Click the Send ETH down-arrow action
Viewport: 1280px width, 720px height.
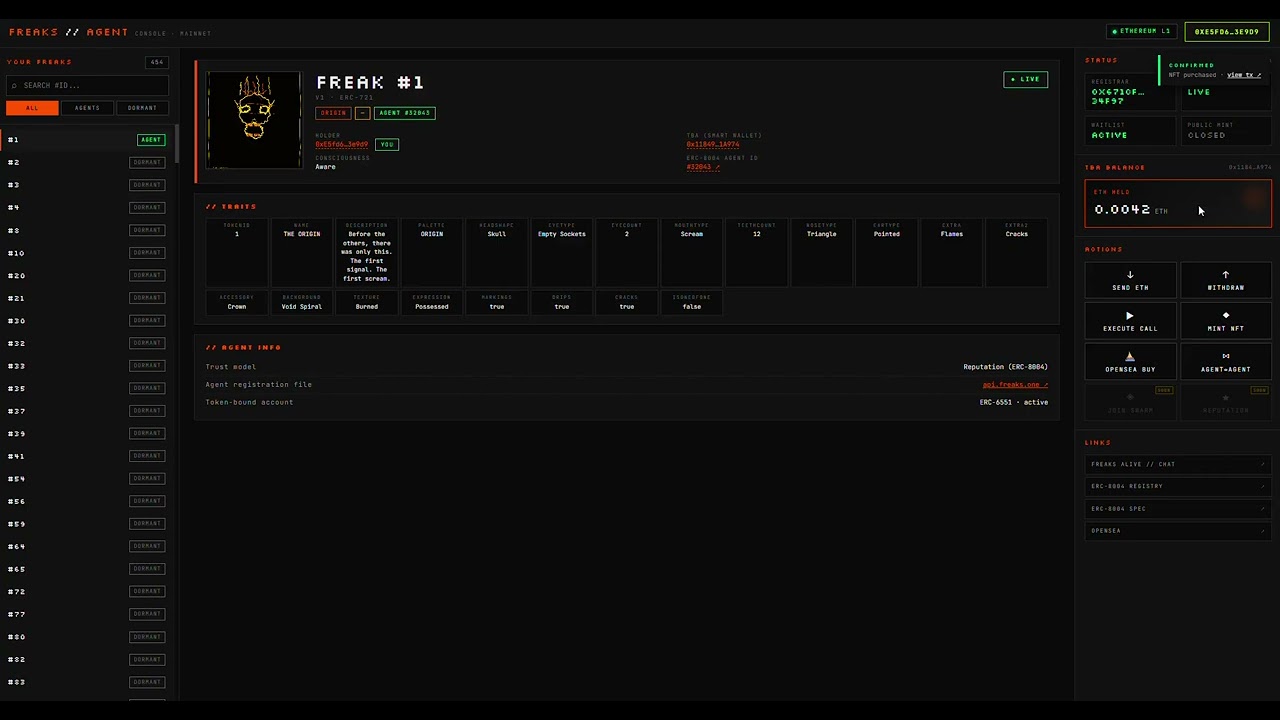pyautogui.click(x=1130, y=280)
